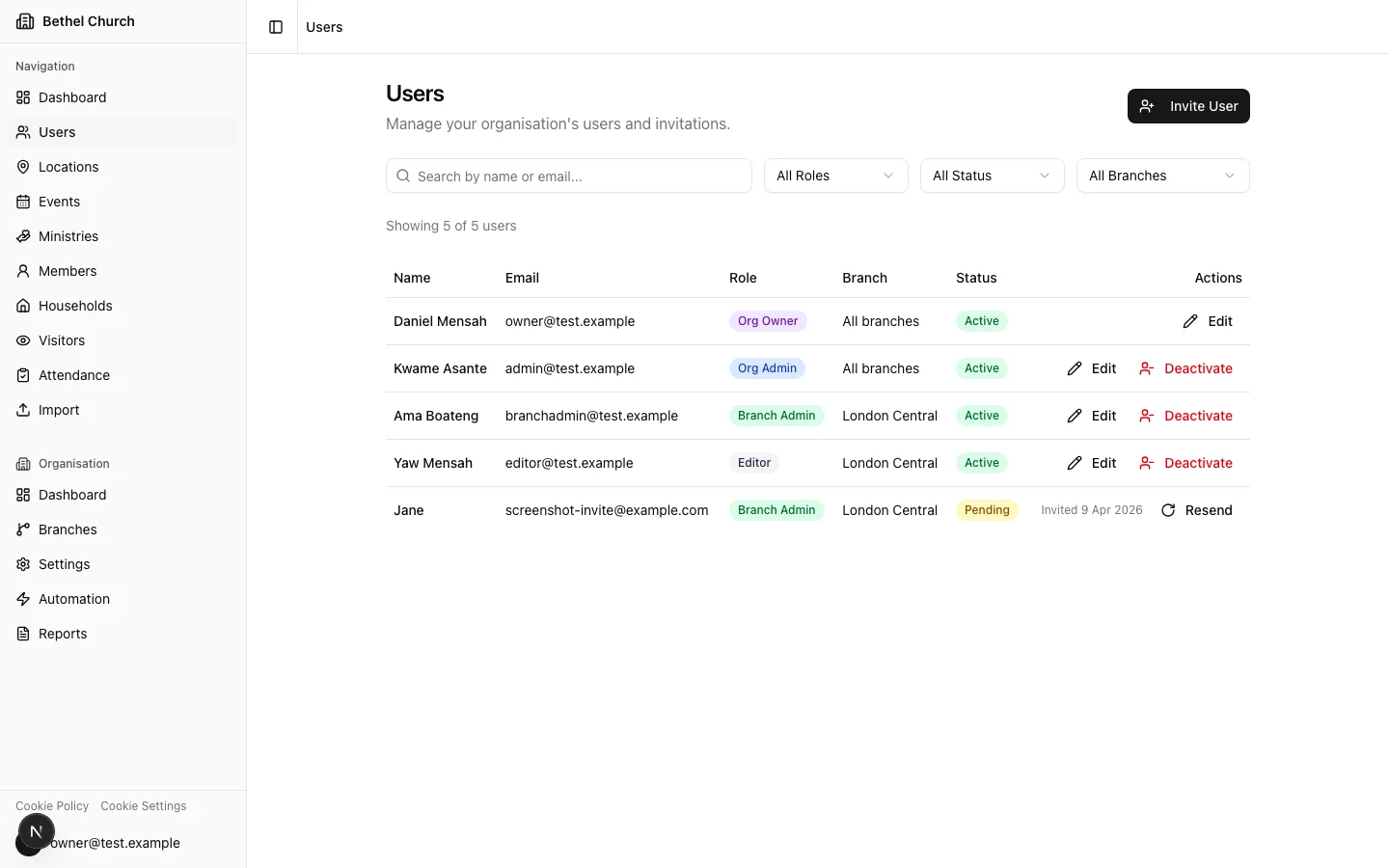Open Attendance from the sidebar
The width and height of the screenshot is (1389, 868).
[x=123, y=375]
